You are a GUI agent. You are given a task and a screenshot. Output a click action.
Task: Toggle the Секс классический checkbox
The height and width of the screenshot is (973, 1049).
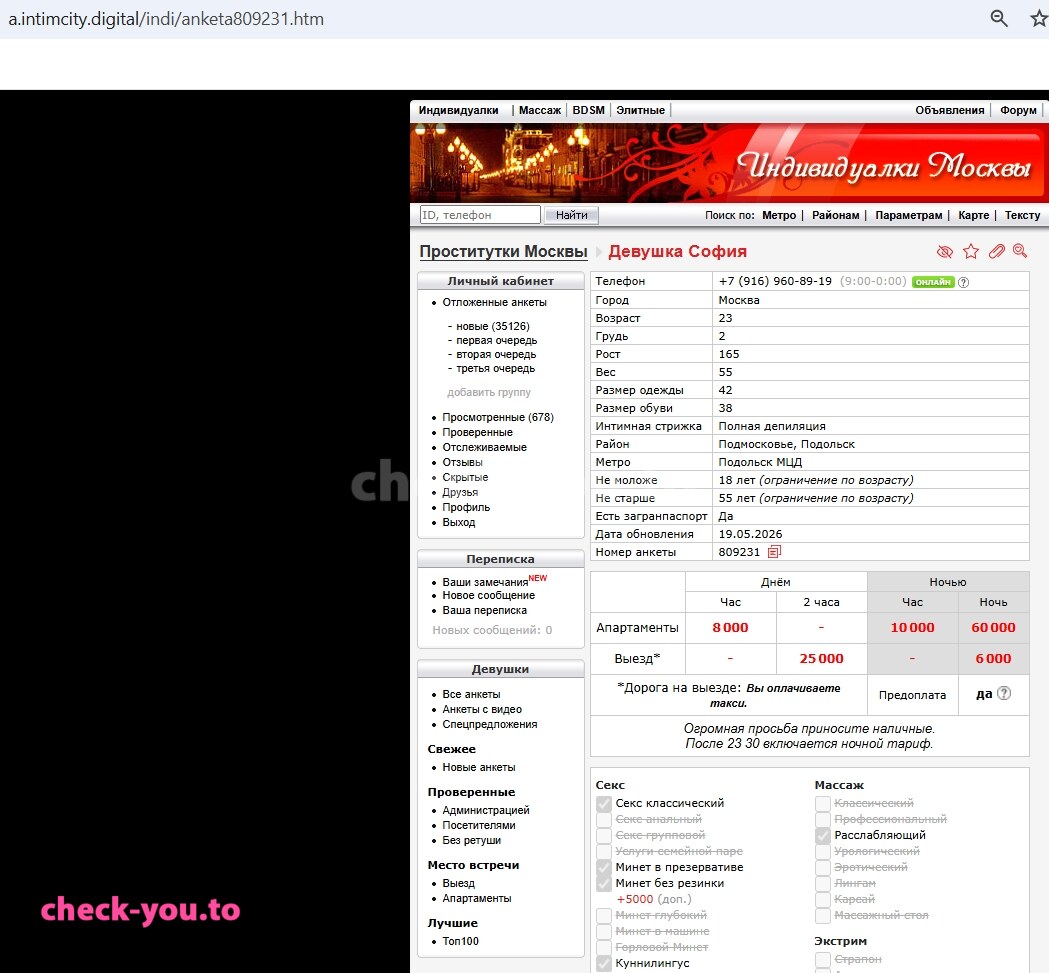pyautogui.click(x=604, y=804)
